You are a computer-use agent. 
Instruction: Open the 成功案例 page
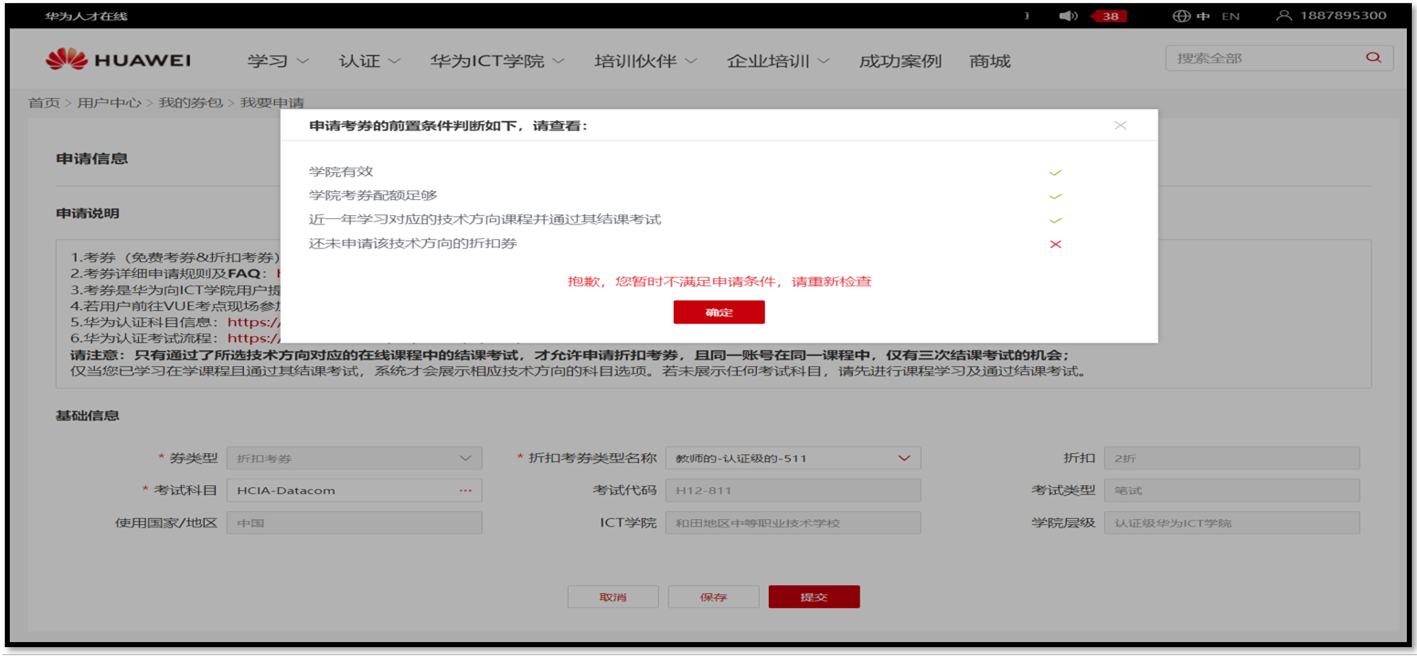[900, 61]
